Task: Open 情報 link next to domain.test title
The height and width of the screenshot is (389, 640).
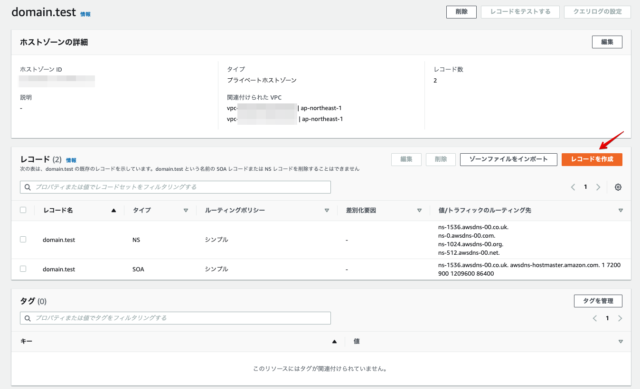Action: coord(85,14)
